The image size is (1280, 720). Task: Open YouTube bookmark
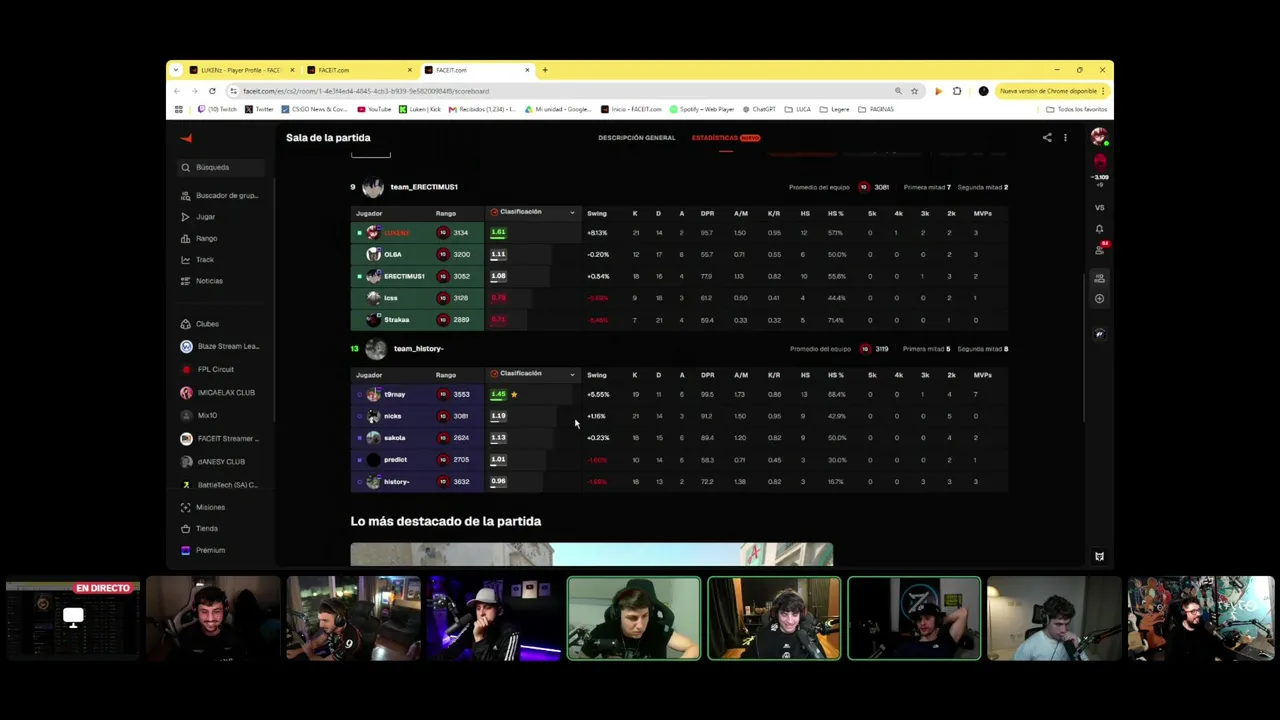(x=374, y=109)
